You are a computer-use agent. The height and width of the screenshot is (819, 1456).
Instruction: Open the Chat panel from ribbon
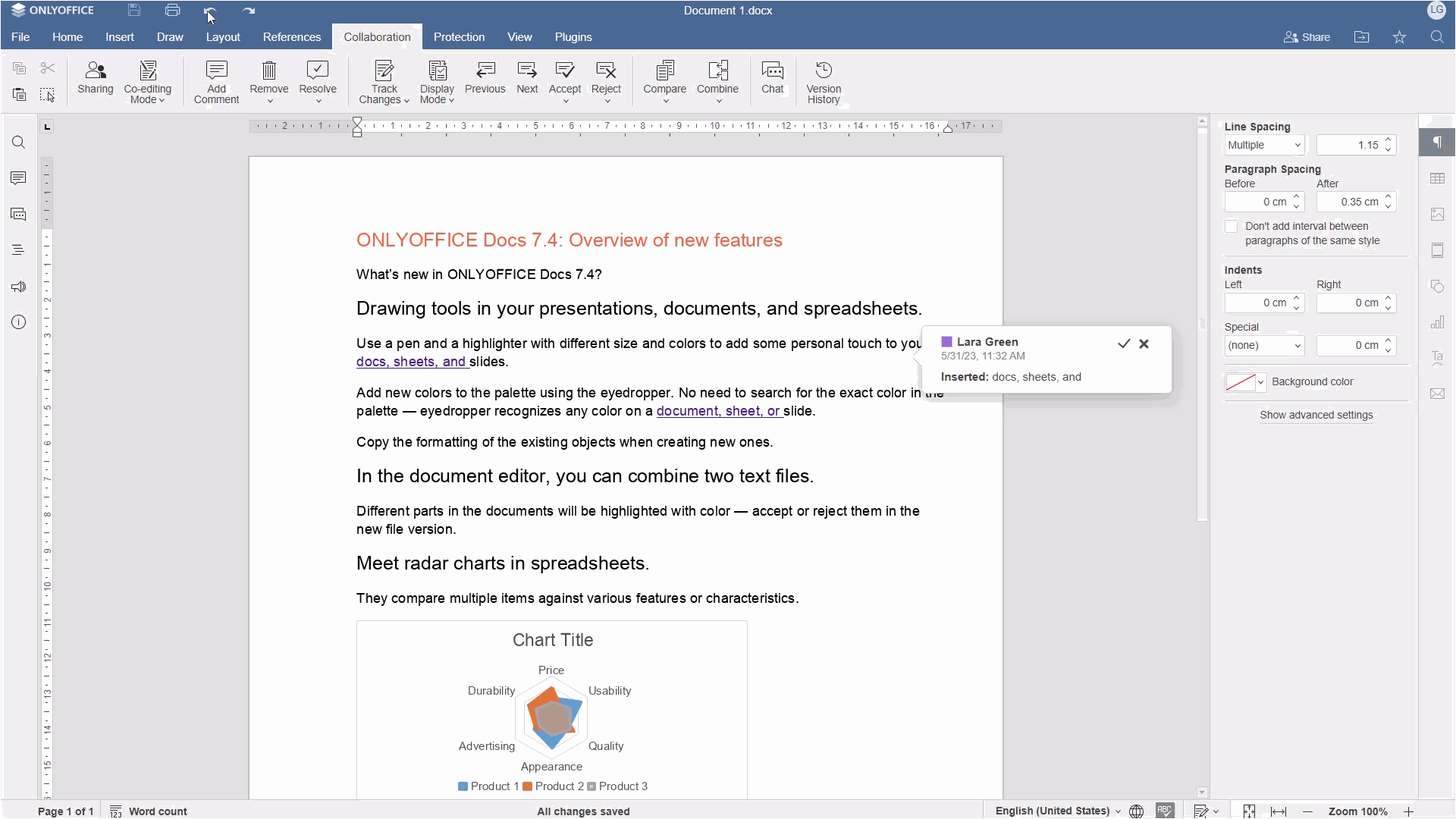pyautogui.click(x=773, y=79)
